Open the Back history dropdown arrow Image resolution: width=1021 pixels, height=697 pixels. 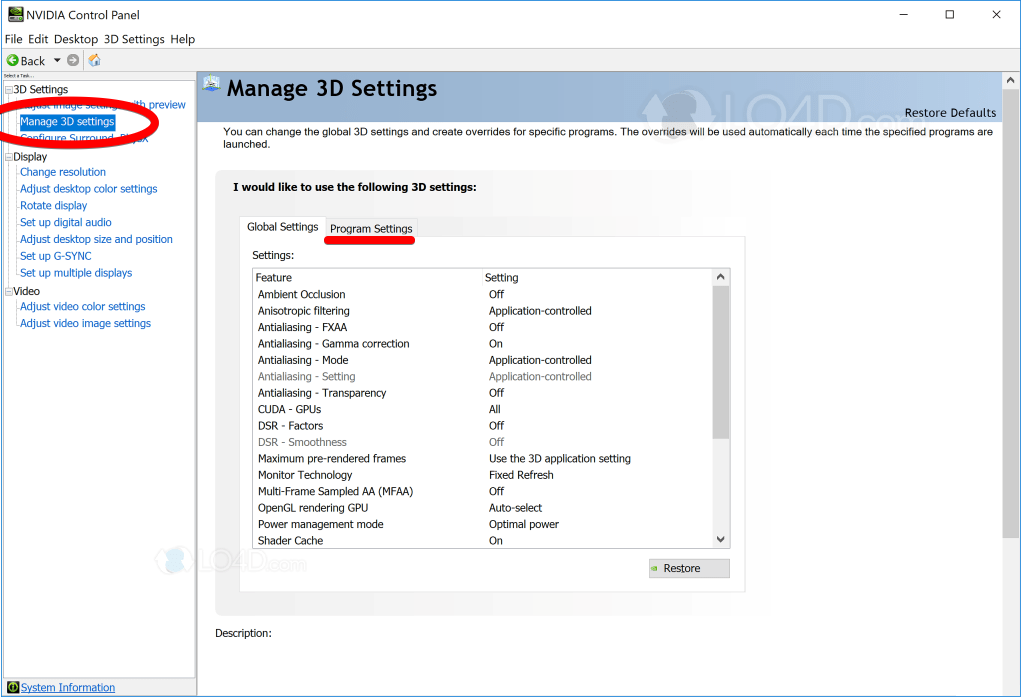[x=57, y=61]
